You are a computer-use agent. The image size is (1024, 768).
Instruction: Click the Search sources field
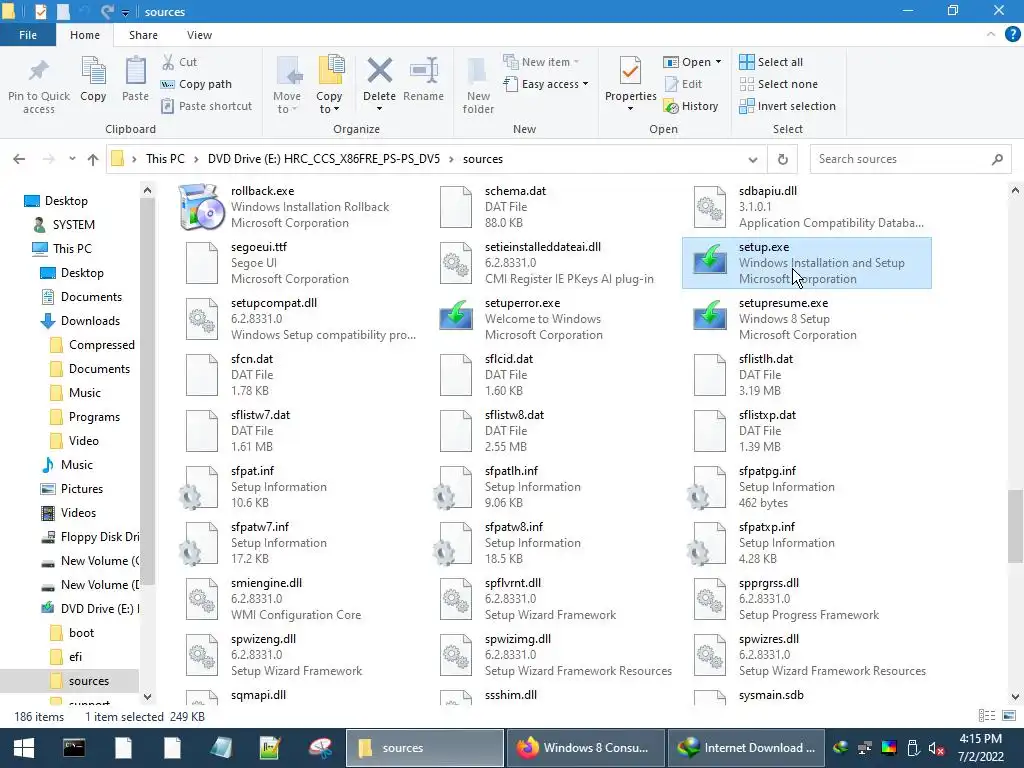click(x=910, y=159)
